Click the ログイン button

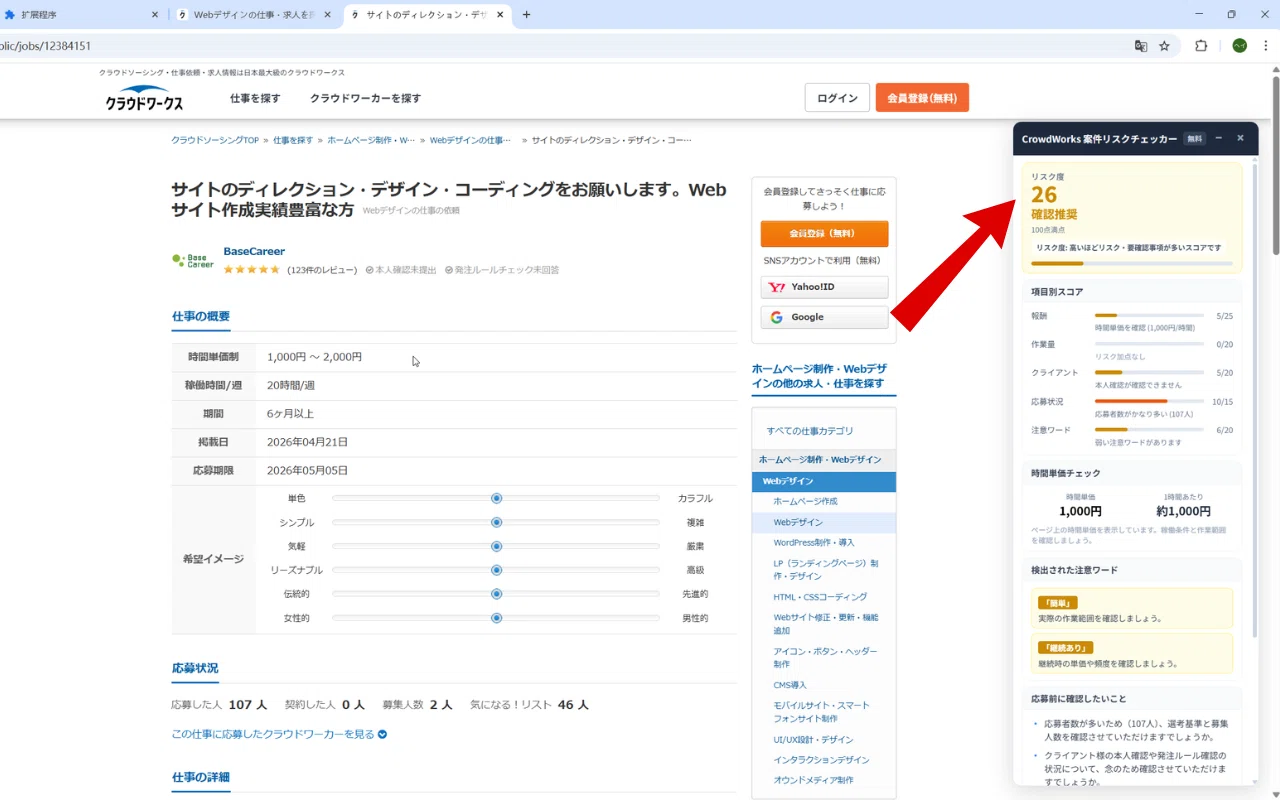pos(837,98)
